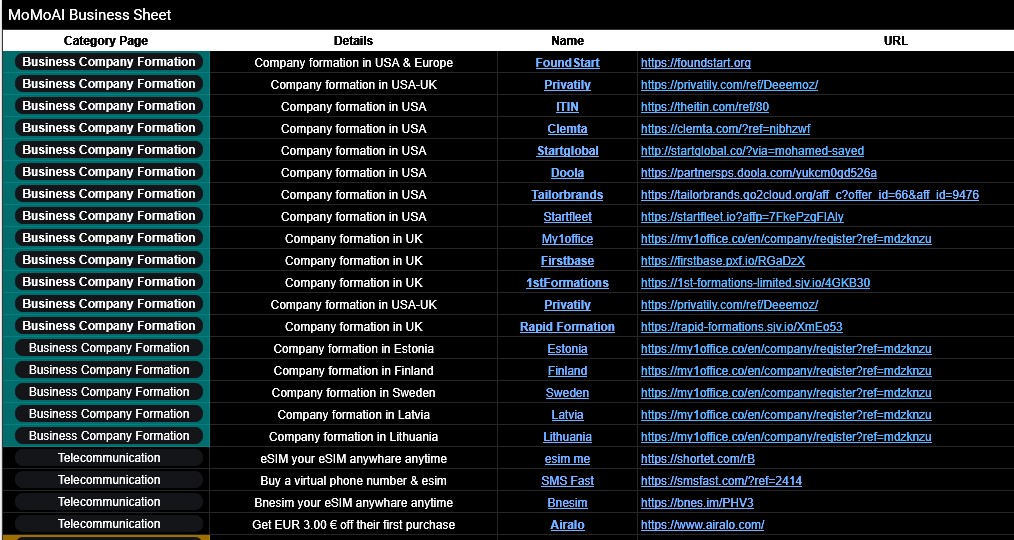The height and width of the screenshot is (540, 1014).
Task: Select the Category Page column header
Action: [106, 41]
